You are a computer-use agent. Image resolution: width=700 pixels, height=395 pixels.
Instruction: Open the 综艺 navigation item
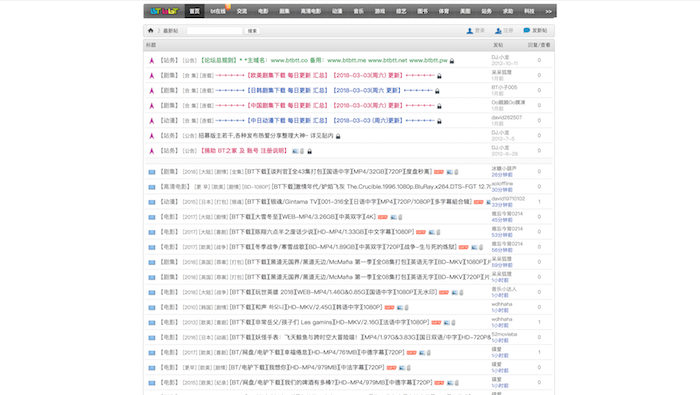click(x=401, y=11)
